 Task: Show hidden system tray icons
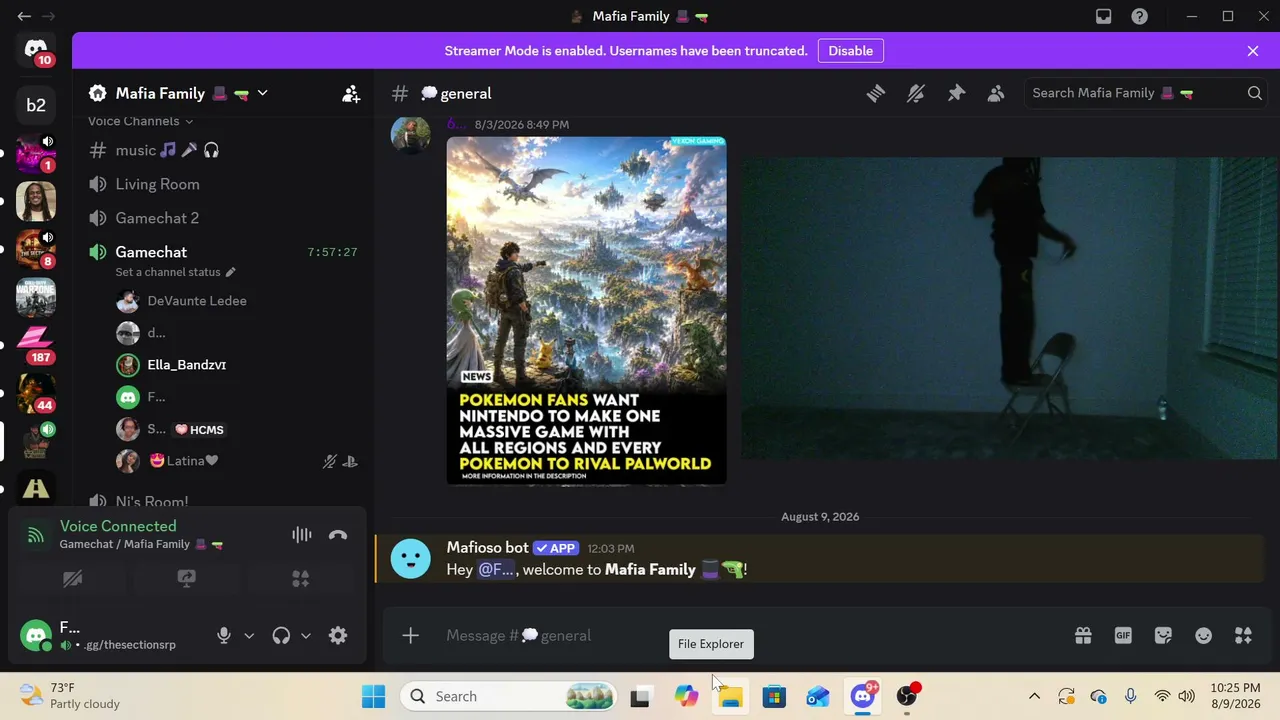[1034, 696]
